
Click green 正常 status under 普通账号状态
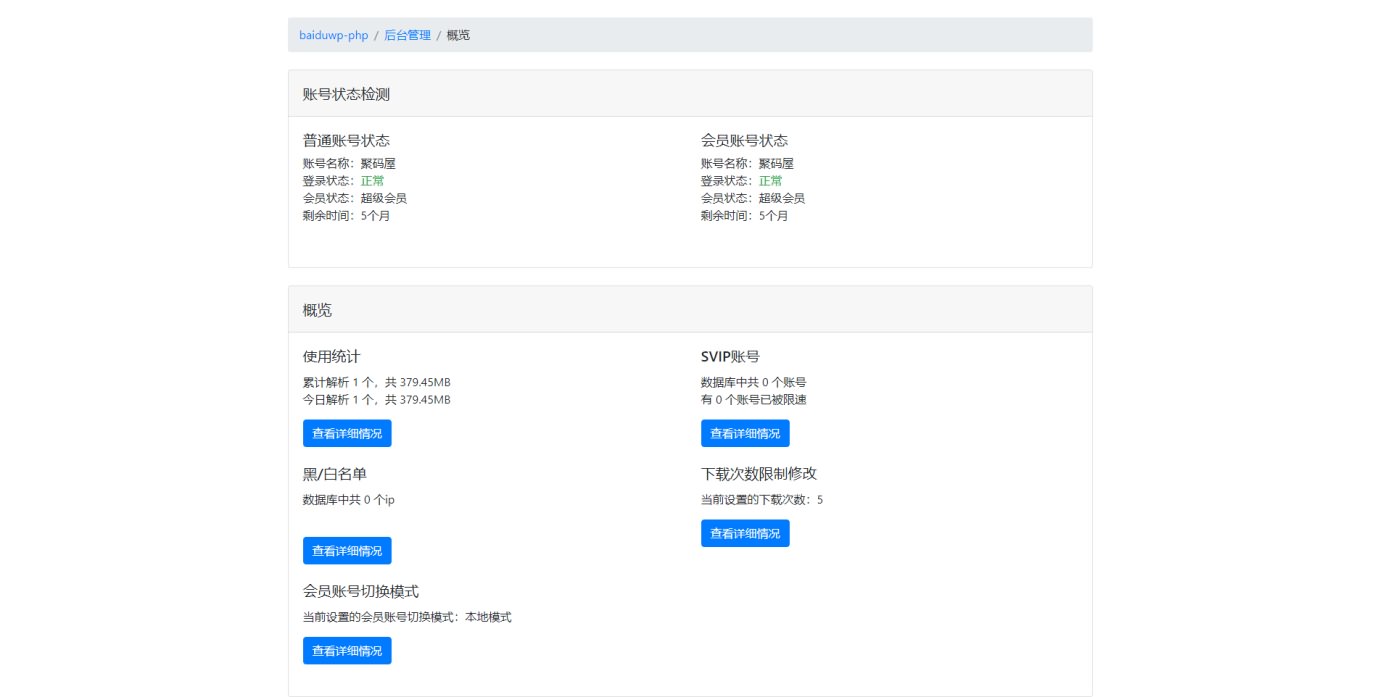372,181
